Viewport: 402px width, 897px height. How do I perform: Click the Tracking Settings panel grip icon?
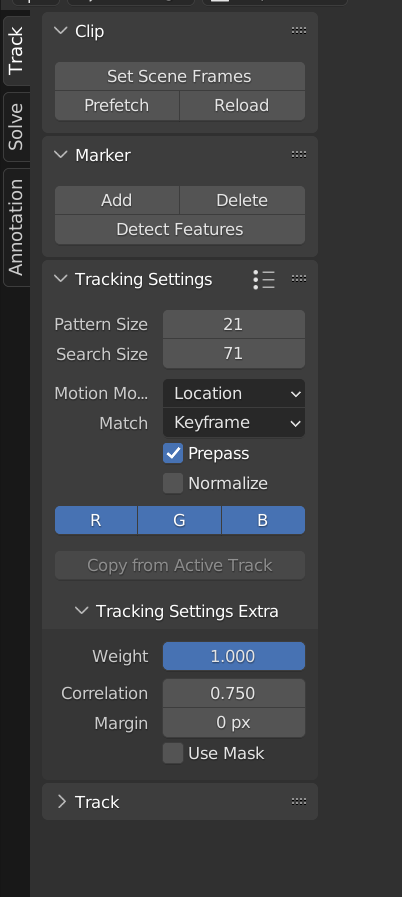[x=298, y=279]
